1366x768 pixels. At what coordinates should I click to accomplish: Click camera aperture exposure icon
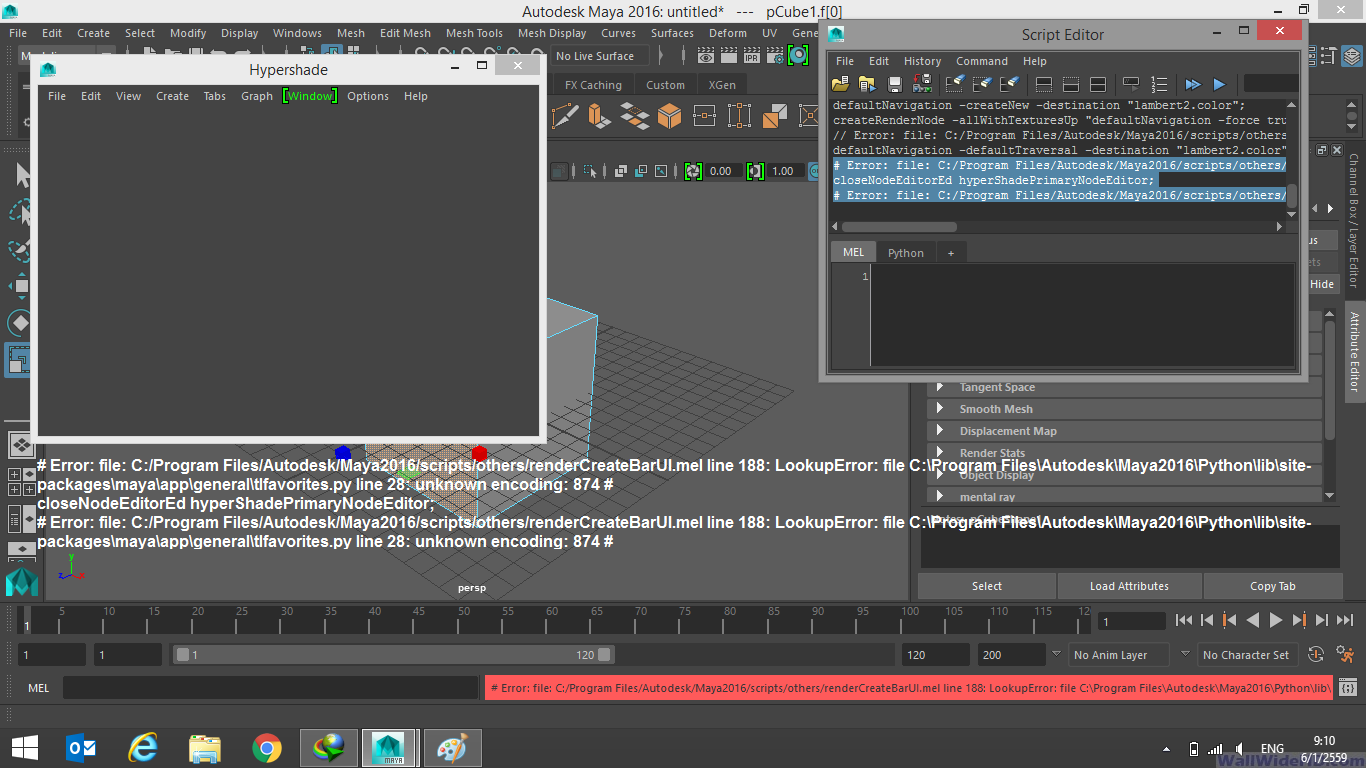tap(693, 171)
